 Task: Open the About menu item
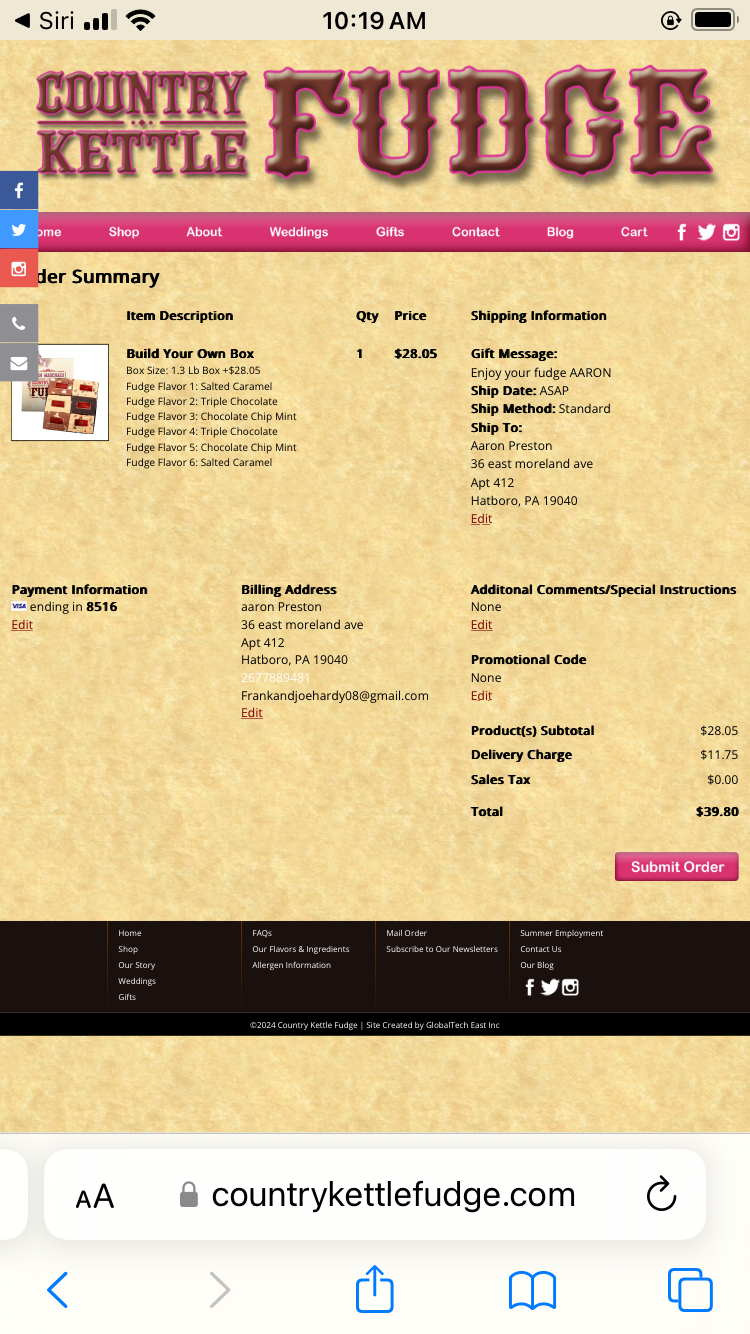pos(204,232)
